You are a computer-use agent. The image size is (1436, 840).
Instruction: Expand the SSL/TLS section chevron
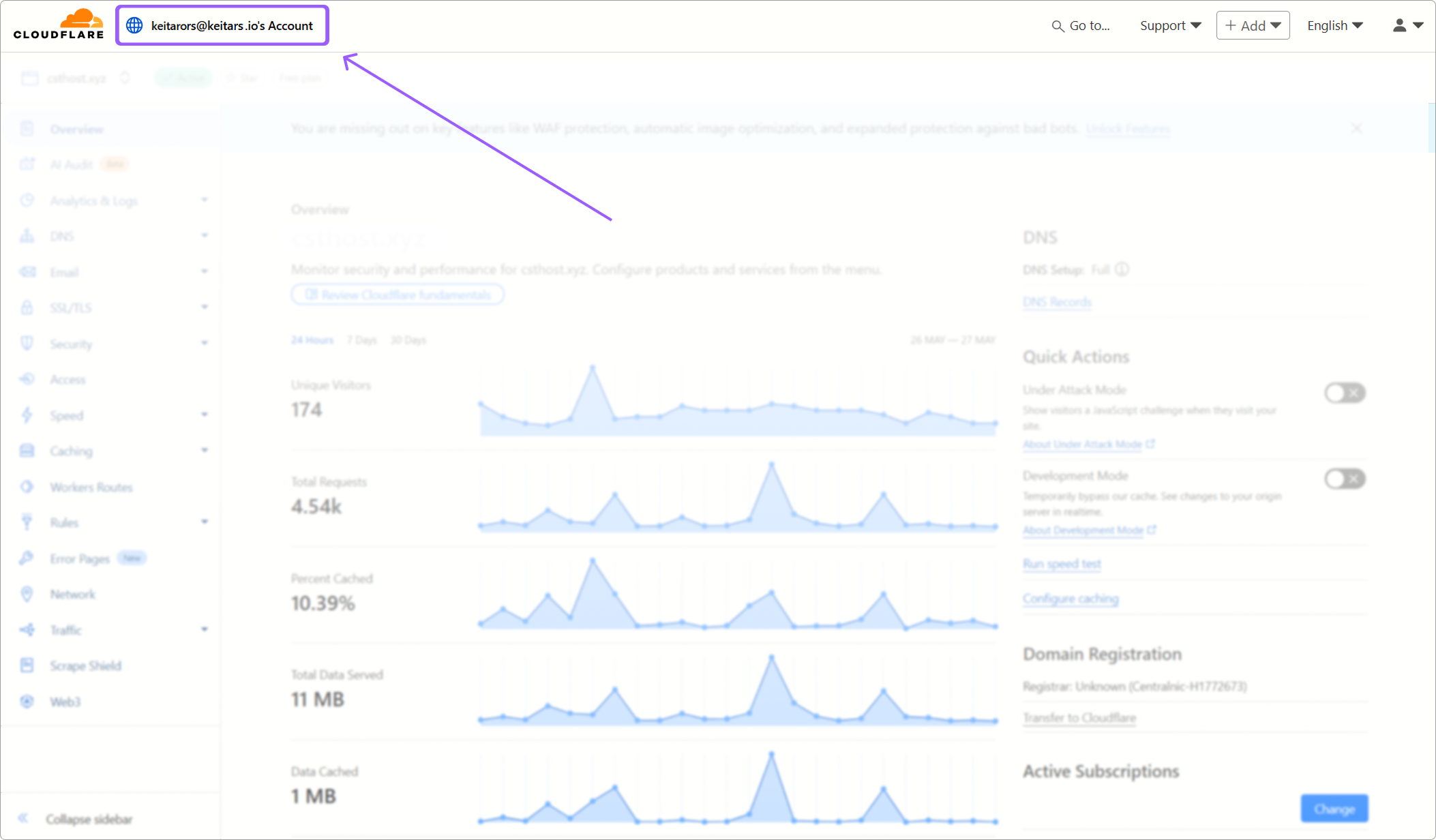(204, 307)
